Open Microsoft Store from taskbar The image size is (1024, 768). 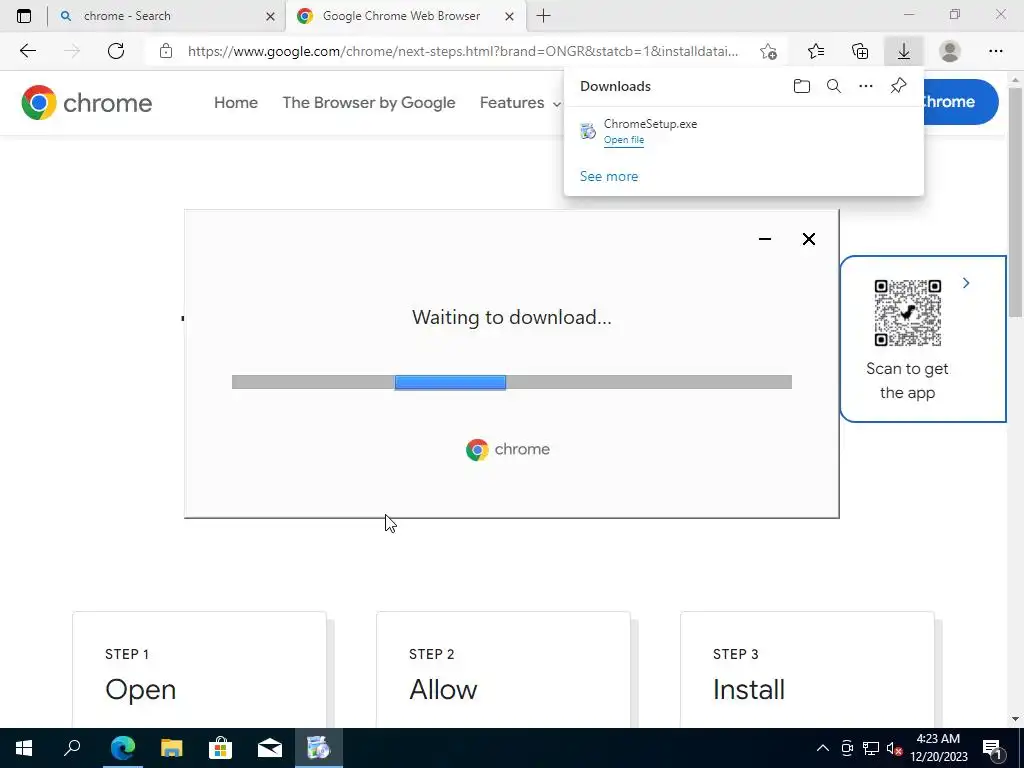[x=220, y=748]
